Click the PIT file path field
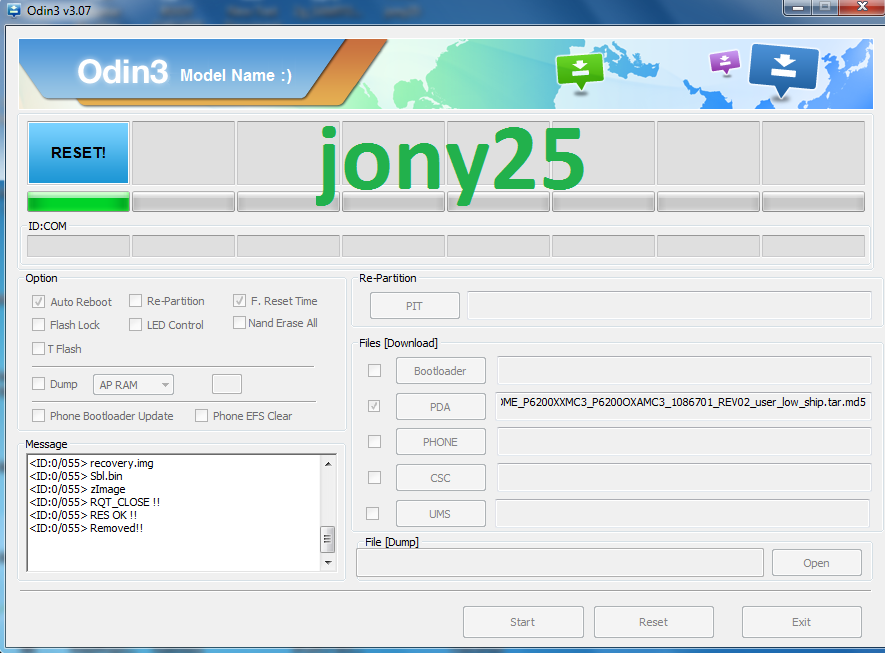 (x=669, y=305)
